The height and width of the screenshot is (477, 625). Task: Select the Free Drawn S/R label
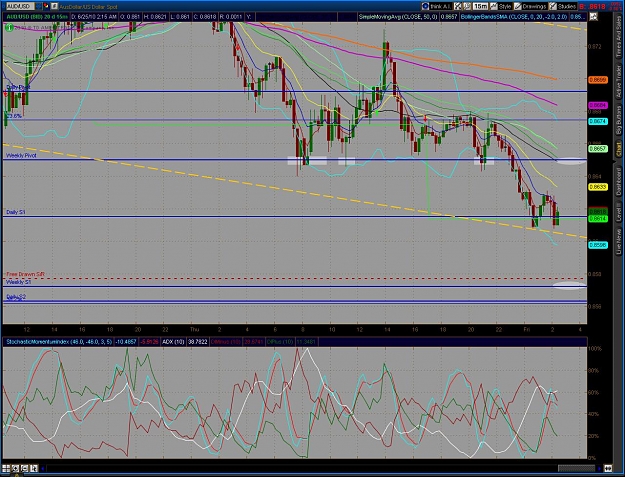pos(26,275)
